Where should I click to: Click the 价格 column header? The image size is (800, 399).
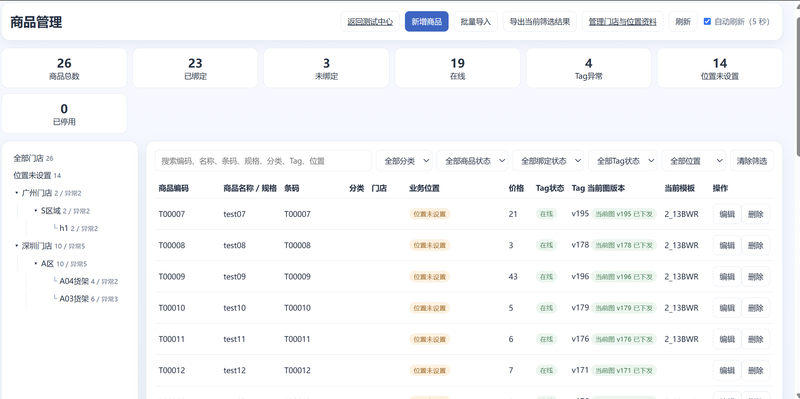pyautogui.click(x=516, y=188)
